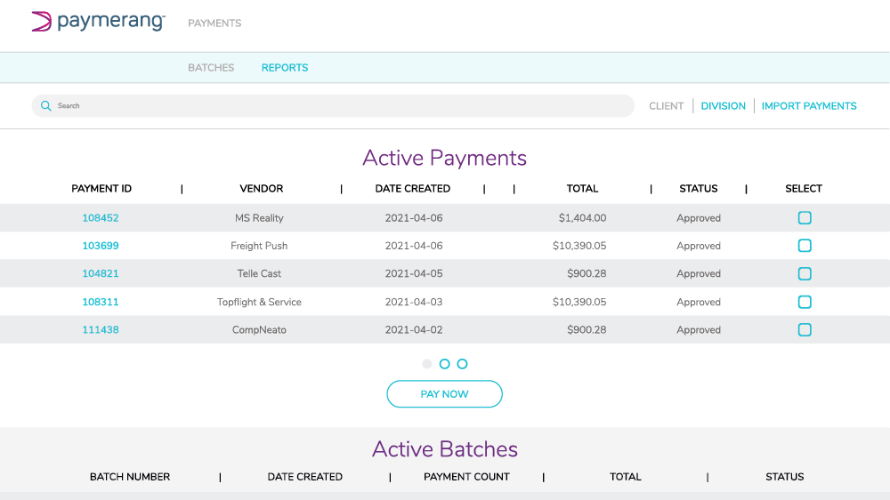
Task: Click the MS Reality vendor cell
Action: point(259,218)
